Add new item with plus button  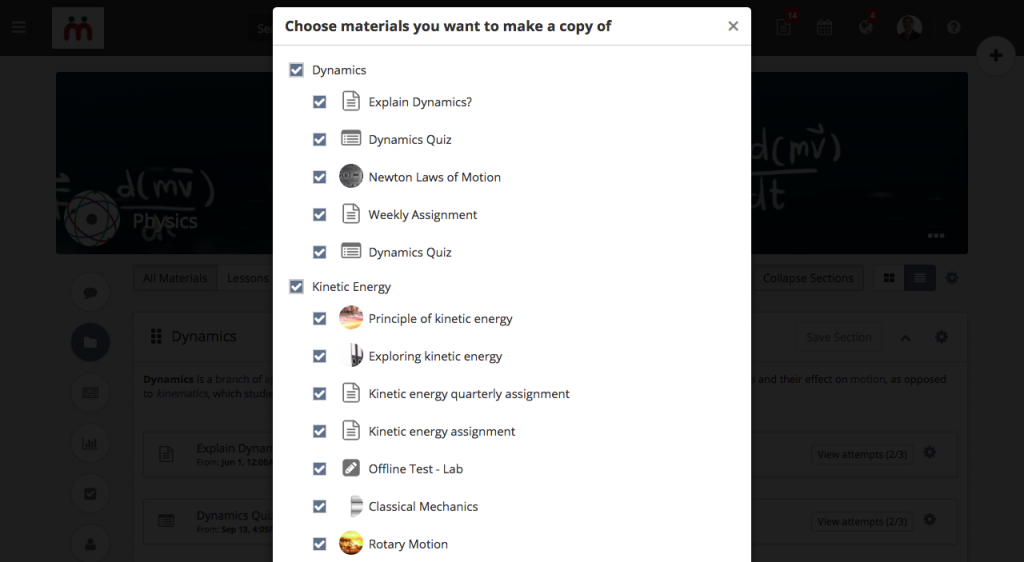(x=995, y=55)
